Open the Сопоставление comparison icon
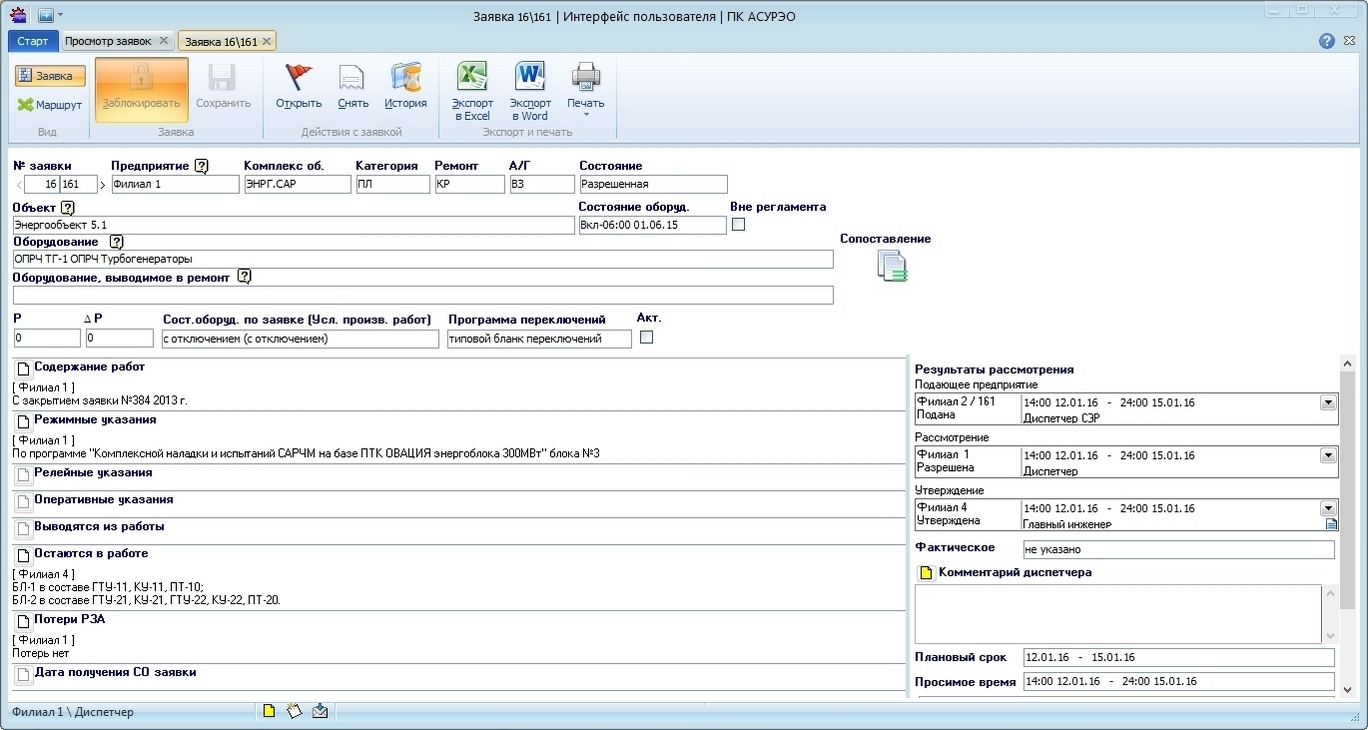This screenshot has height=730, width=1368. (x=891, y=266)
